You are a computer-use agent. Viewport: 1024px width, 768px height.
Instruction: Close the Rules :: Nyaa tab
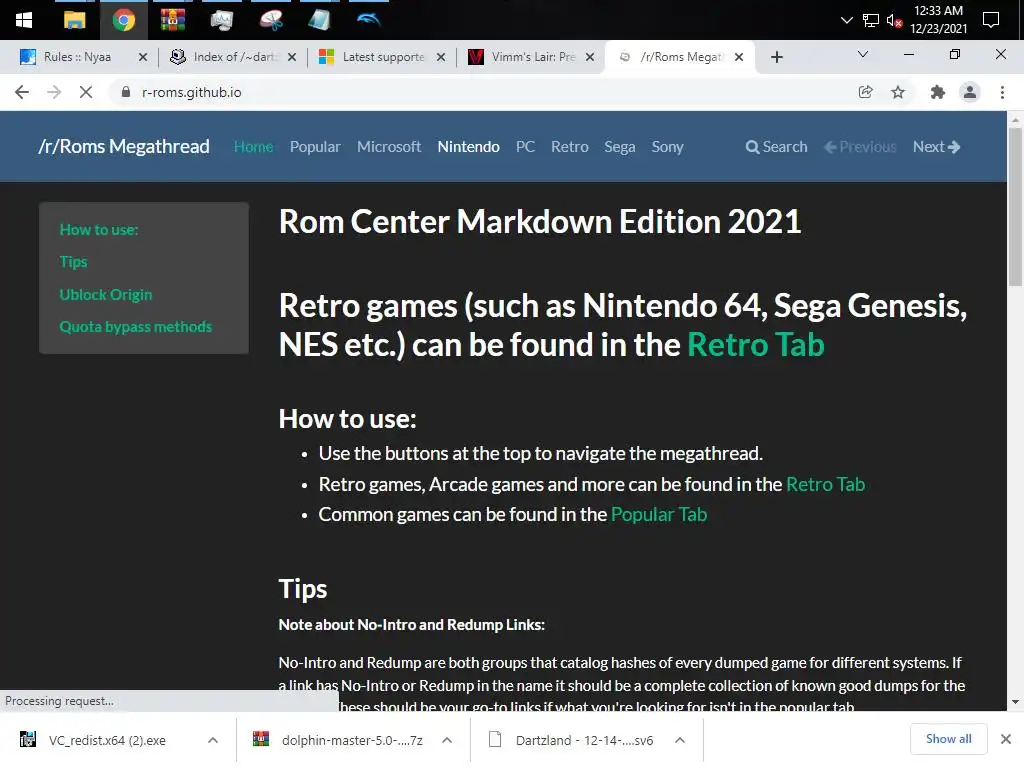click(143, 57)
